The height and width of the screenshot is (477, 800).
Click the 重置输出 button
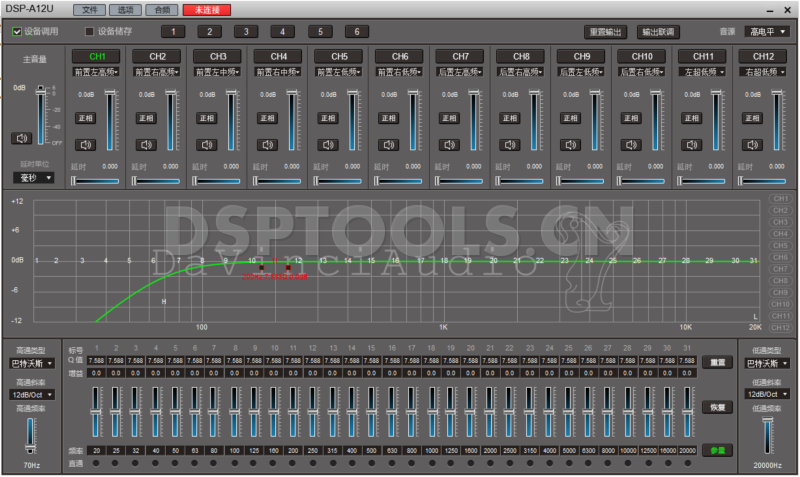click(606, 32)
